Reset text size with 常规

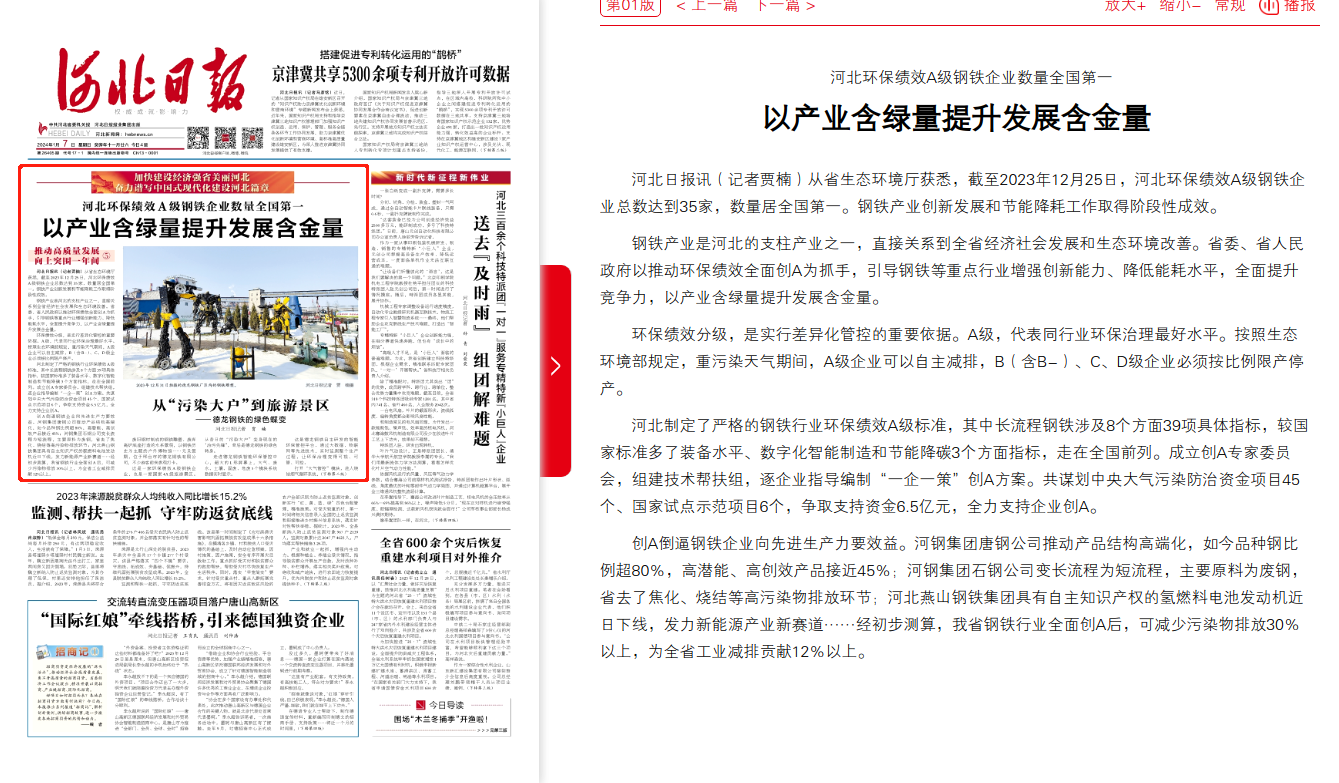(1230, 6)
